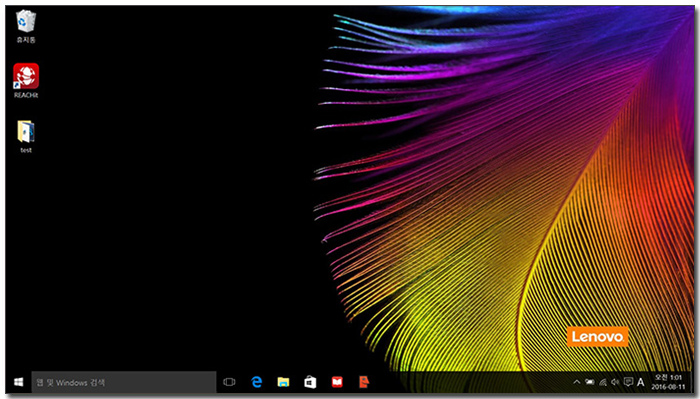Expand hidden system tray icons
This screenshot has width=700, height=399.
click(576, 382)
